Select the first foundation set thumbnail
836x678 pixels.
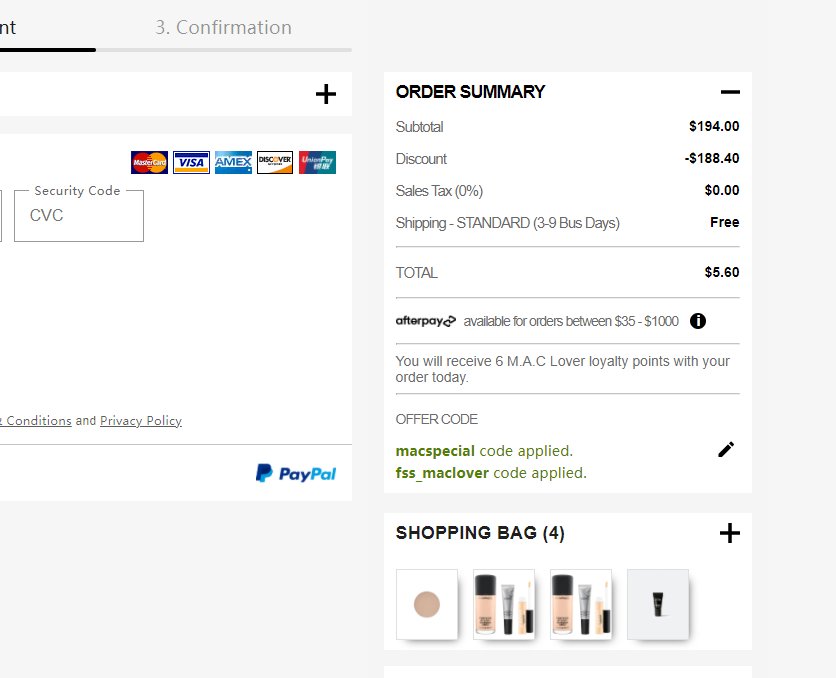(504, 604)
